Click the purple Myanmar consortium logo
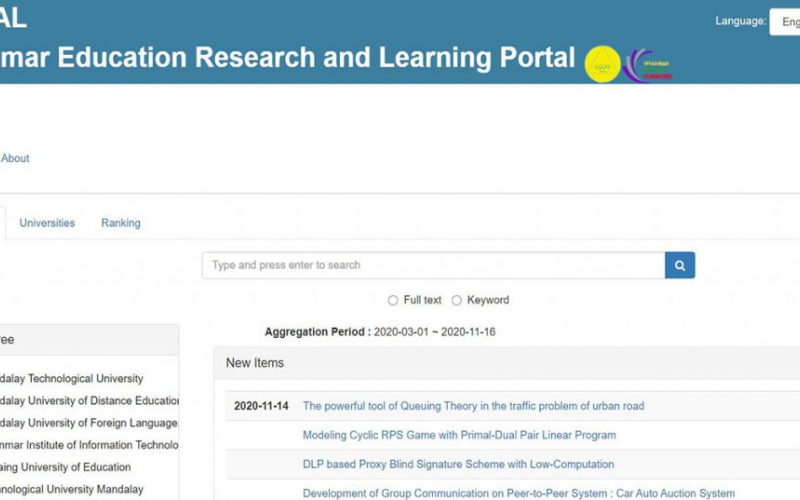The height and width of the screenshot is (500, 800). (x=648, y=66)
